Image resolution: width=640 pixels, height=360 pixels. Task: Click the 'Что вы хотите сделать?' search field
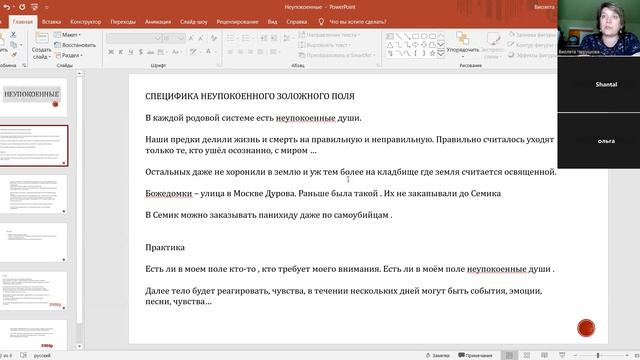coord(358,22)
